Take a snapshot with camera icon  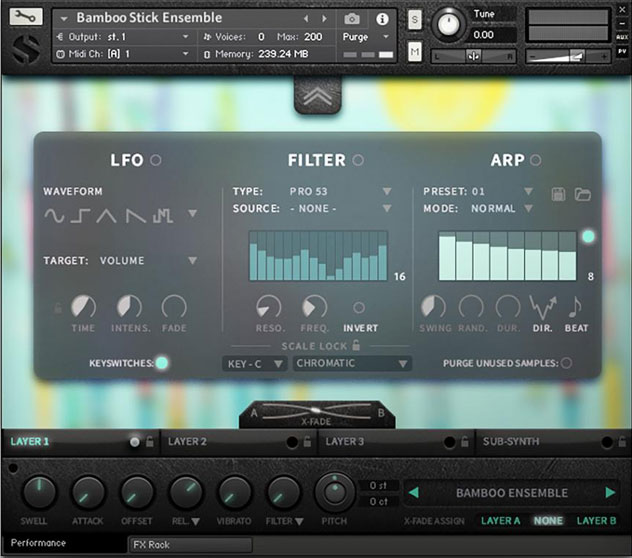[352, 19]
